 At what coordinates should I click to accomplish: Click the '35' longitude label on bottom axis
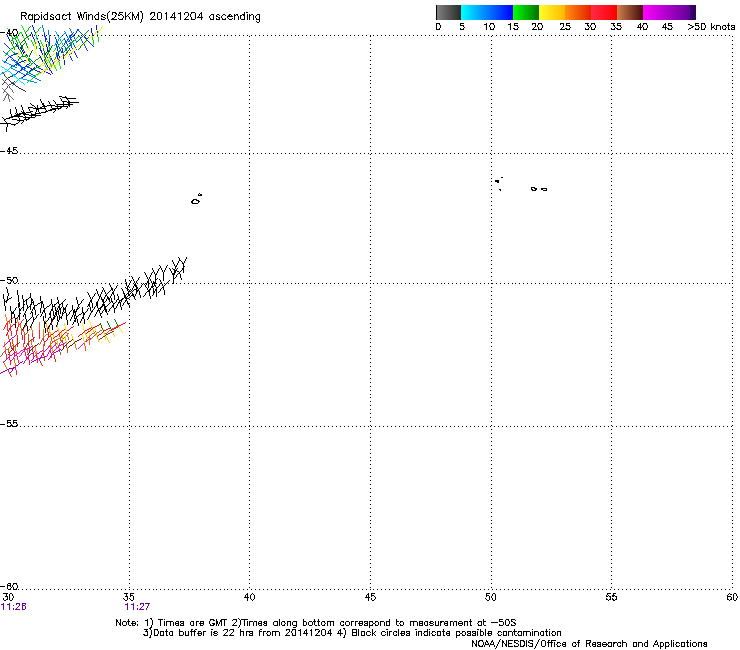pyautogui.click(x=128, y=597)
